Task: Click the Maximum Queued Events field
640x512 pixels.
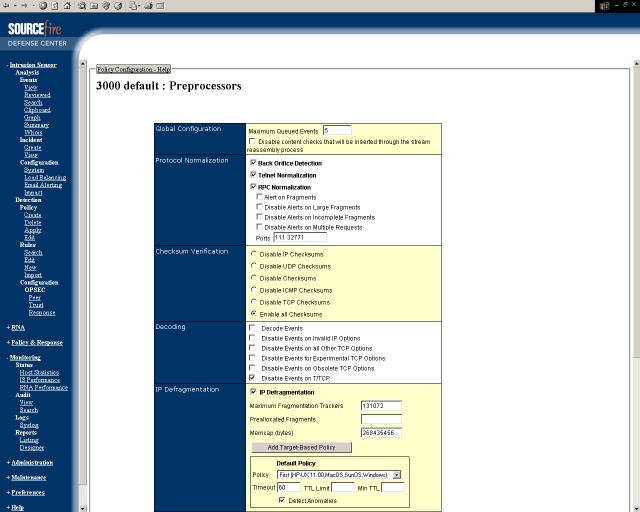Action: click(337, 131)
